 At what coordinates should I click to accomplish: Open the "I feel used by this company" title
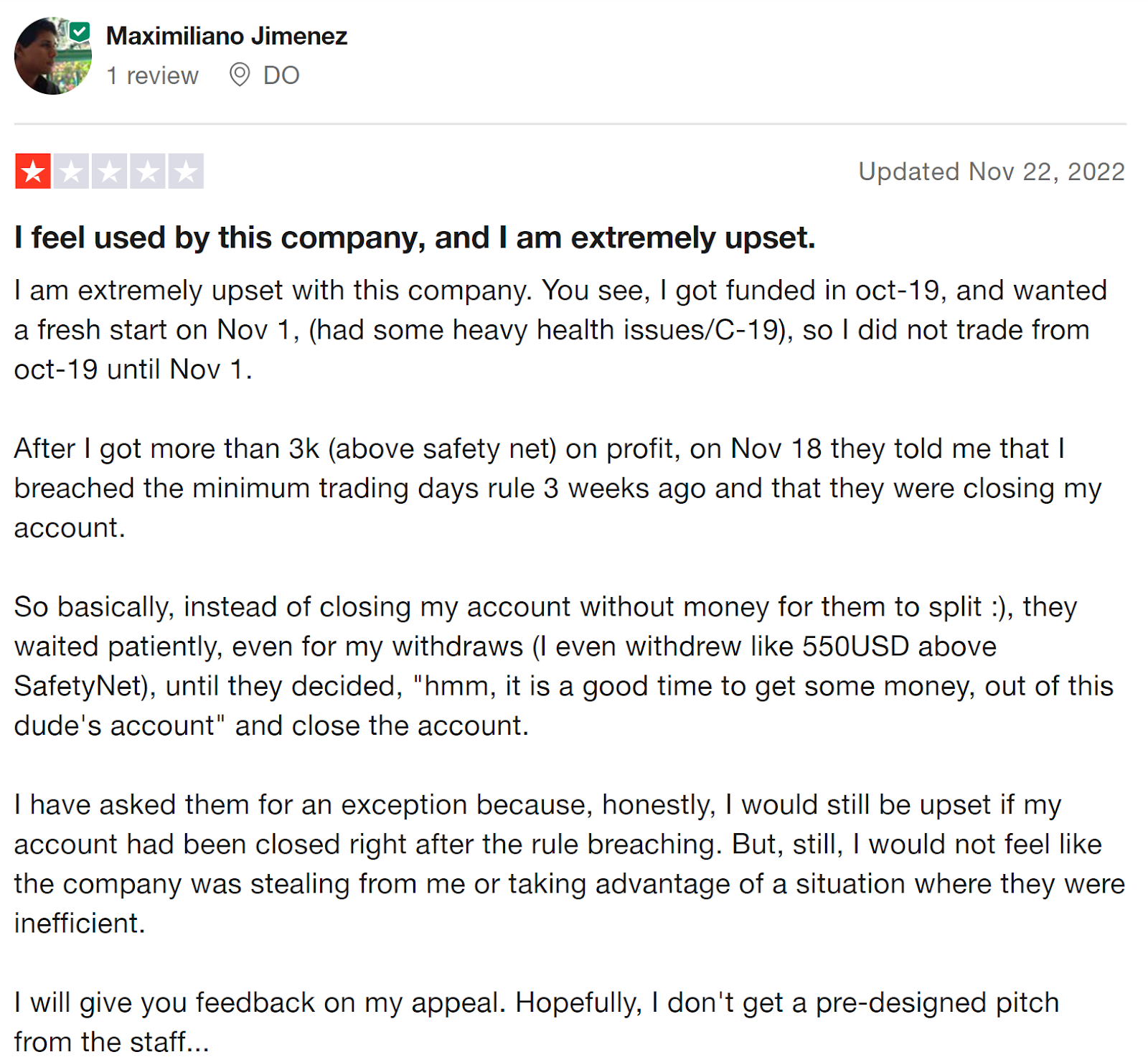coord(415,238)
